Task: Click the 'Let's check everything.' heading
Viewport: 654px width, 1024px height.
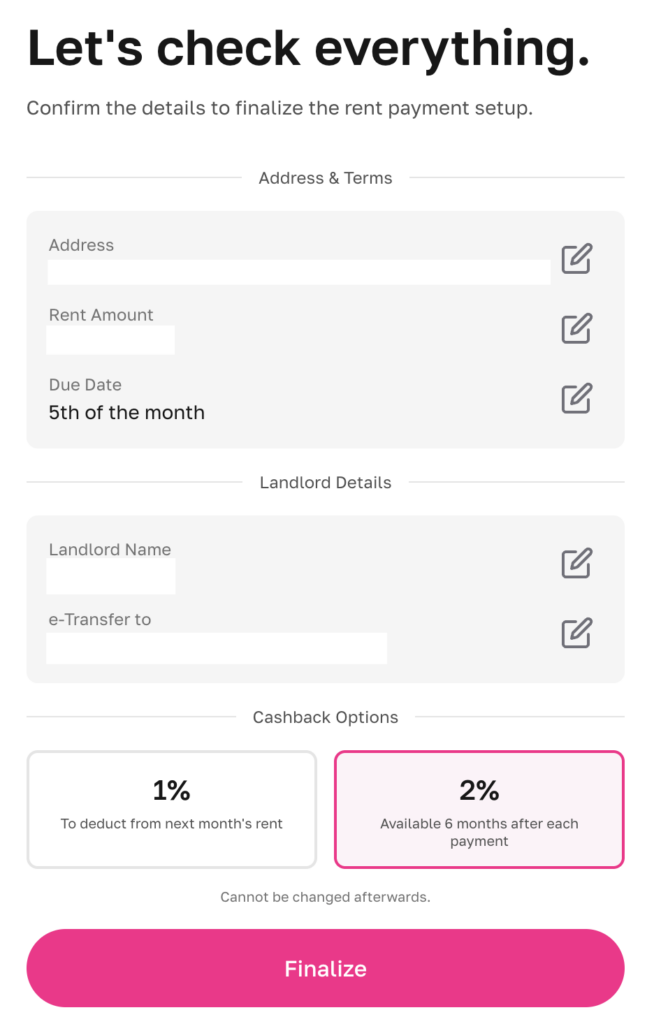Action: (308, 50)
